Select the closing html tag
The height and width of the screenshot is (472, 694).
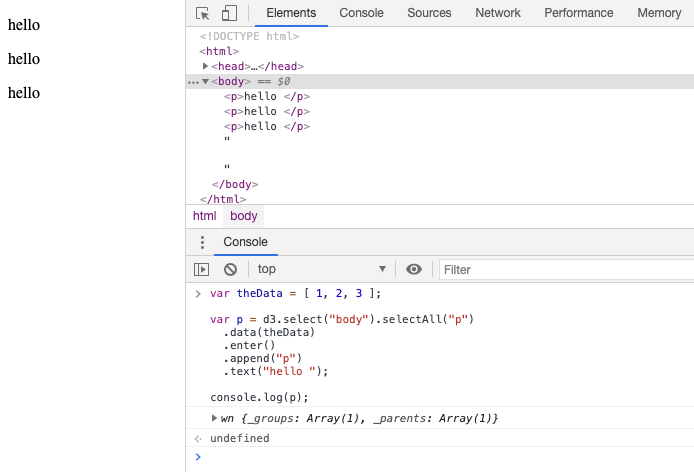click(223, 199)
